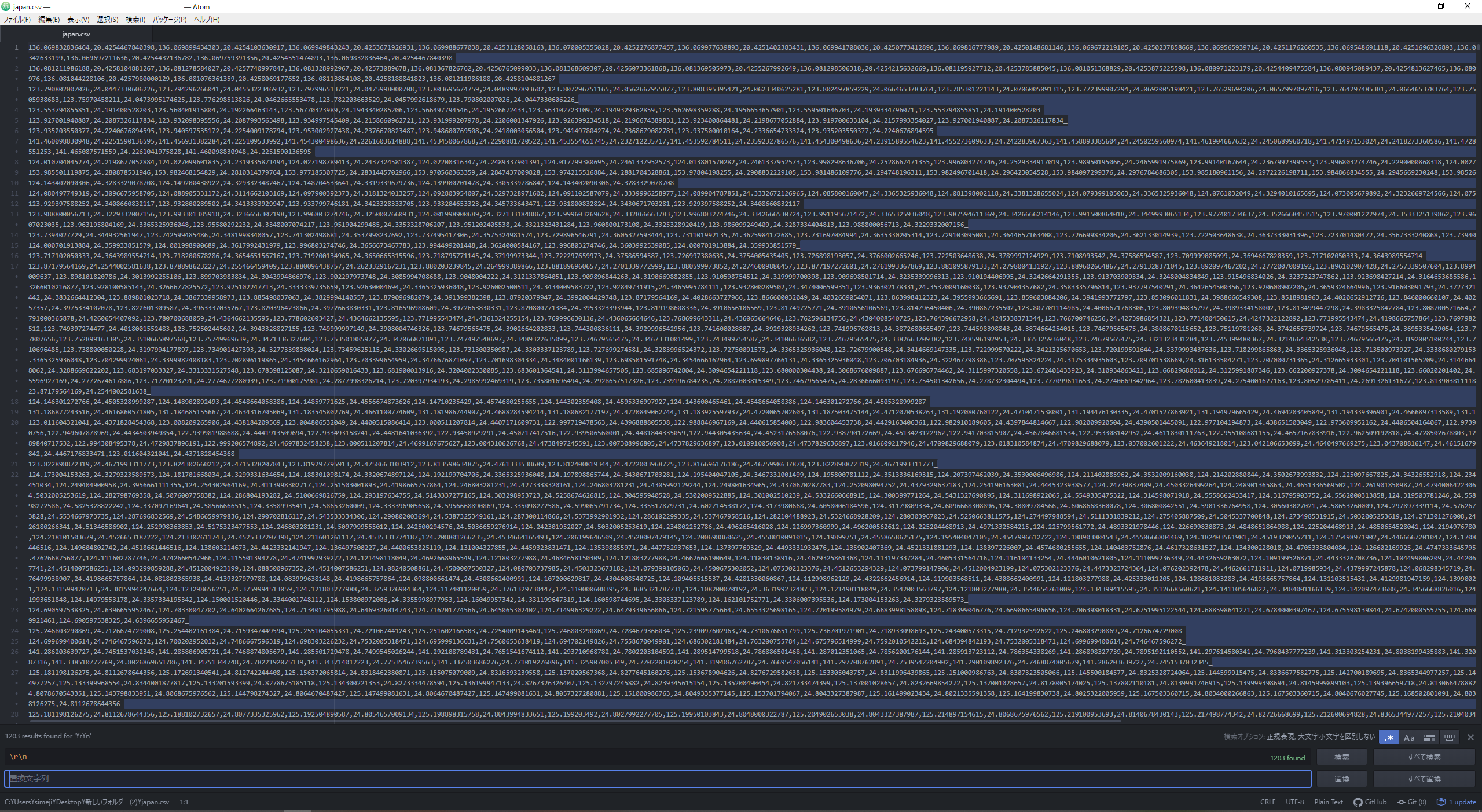Toggle search only in selection option
Screen dimensions: 1482x812
pyautogui.click(x=1429, y=737)
